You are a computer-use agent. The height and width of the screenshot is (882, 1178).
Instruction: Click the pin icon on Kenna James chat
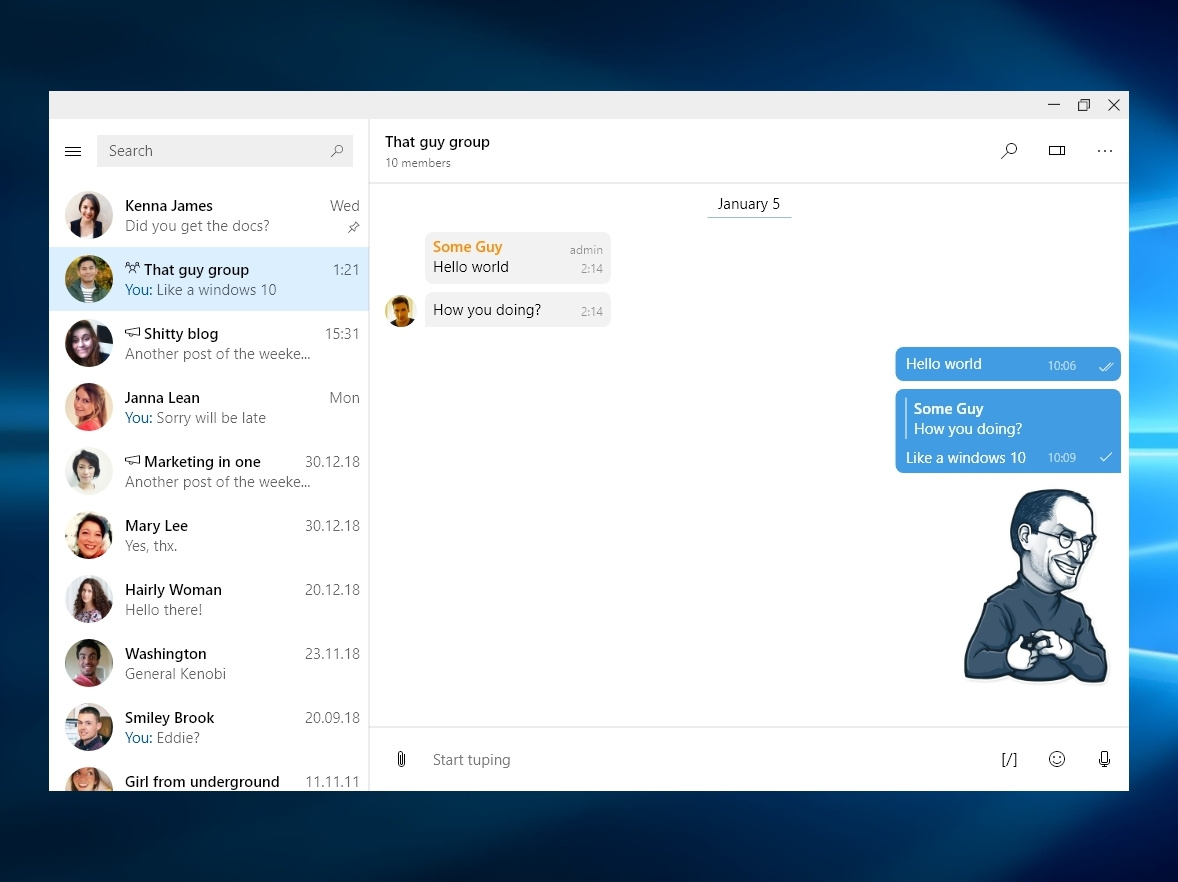point(353,228)
